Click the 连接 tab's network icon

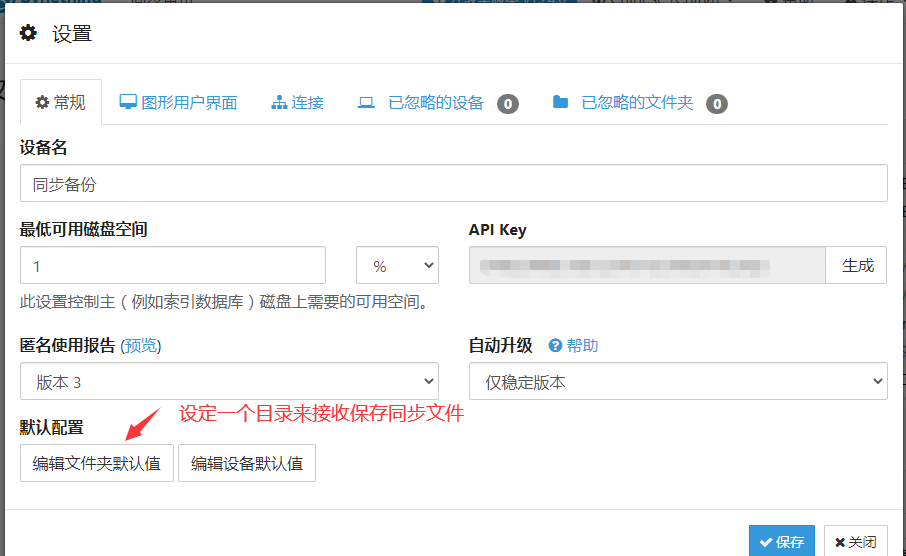(x=279, y=102)
